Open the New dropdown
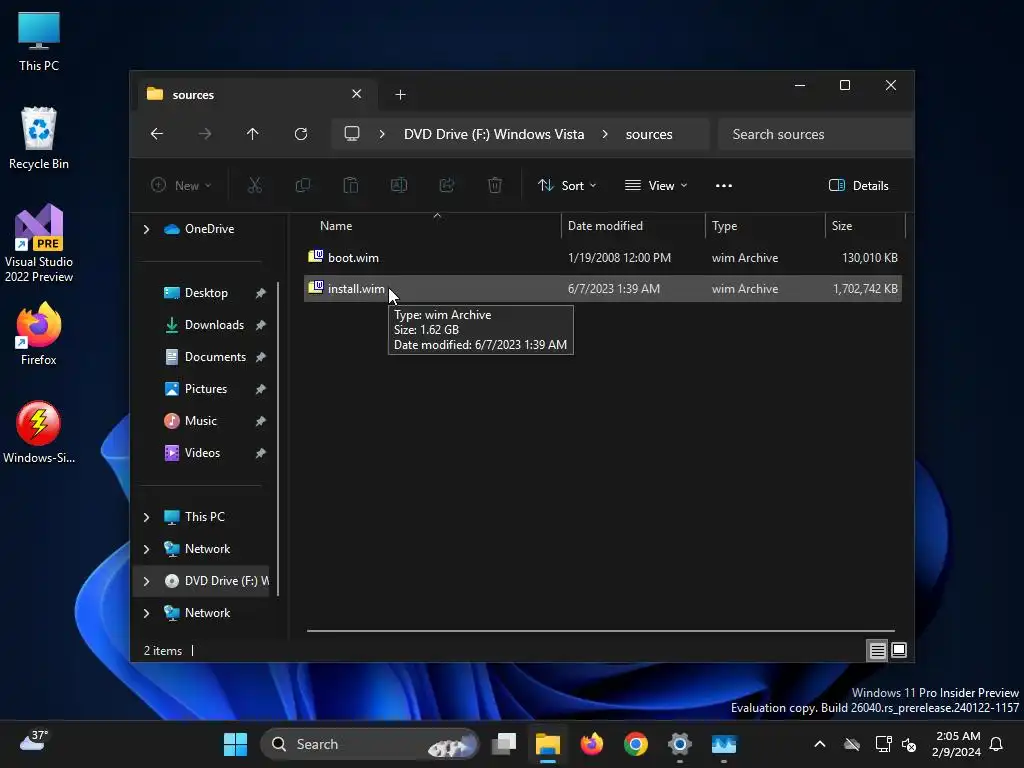1024x768 pixels. [x=182, y=185]
